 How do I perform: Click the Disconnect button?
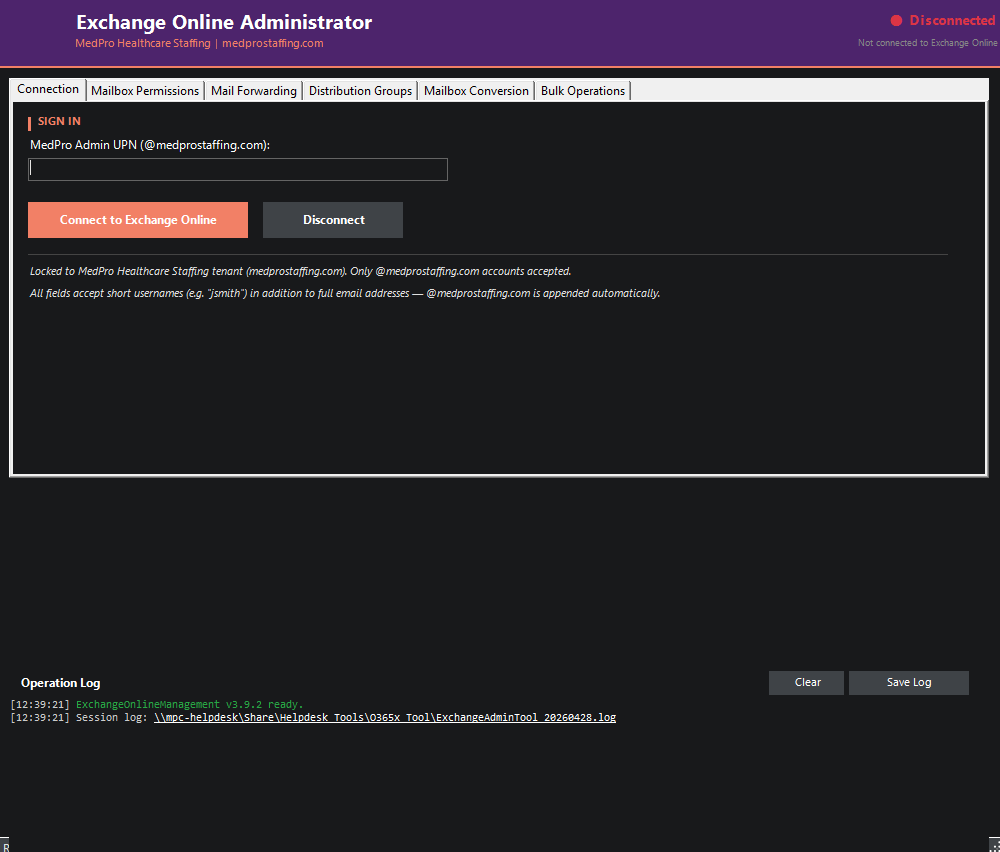[x=332, y=219]
